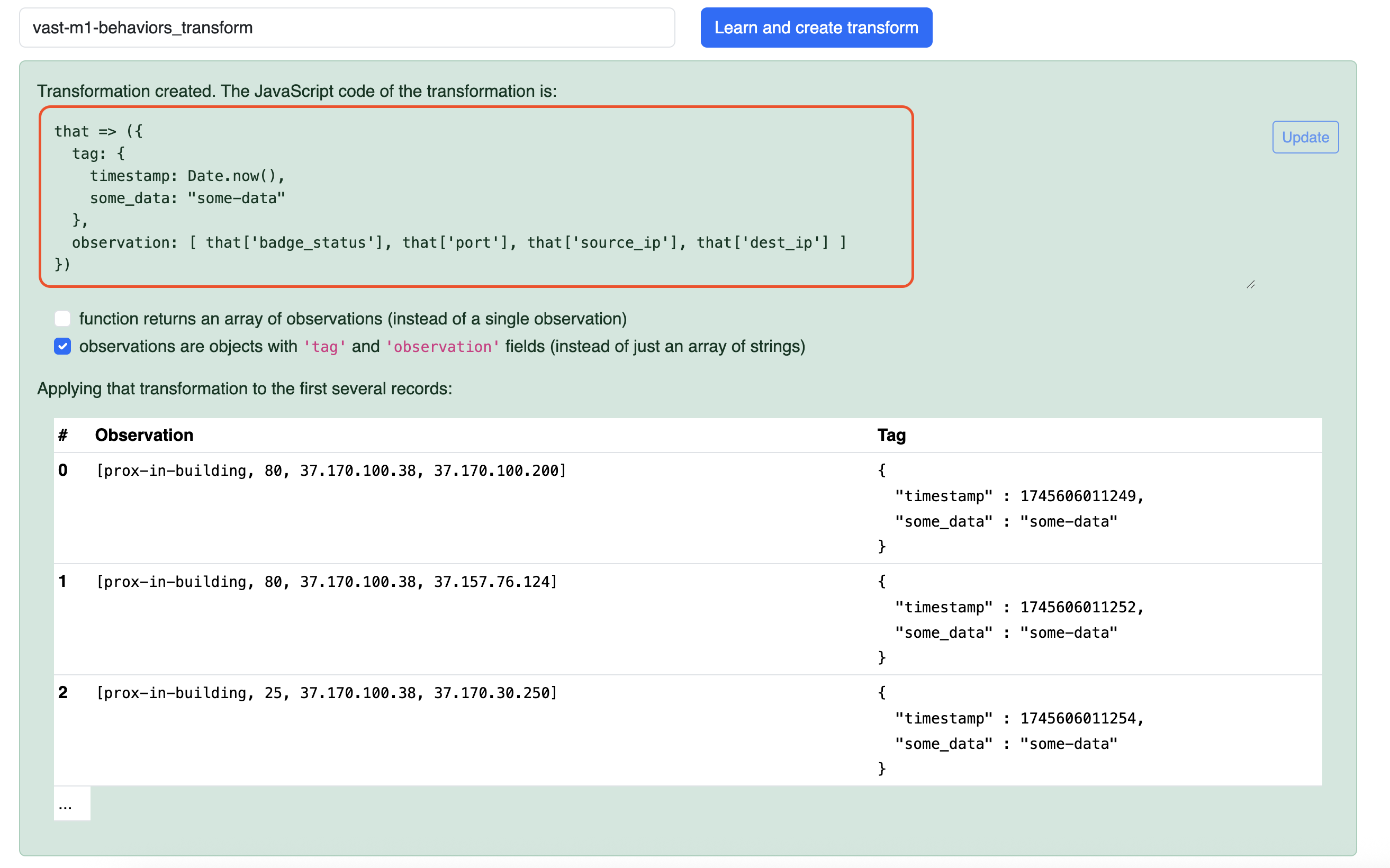Click timestamp value 1745606011249
Image resolution: width=1390 pixels, height=868 pixels.
coord(1078,496)
